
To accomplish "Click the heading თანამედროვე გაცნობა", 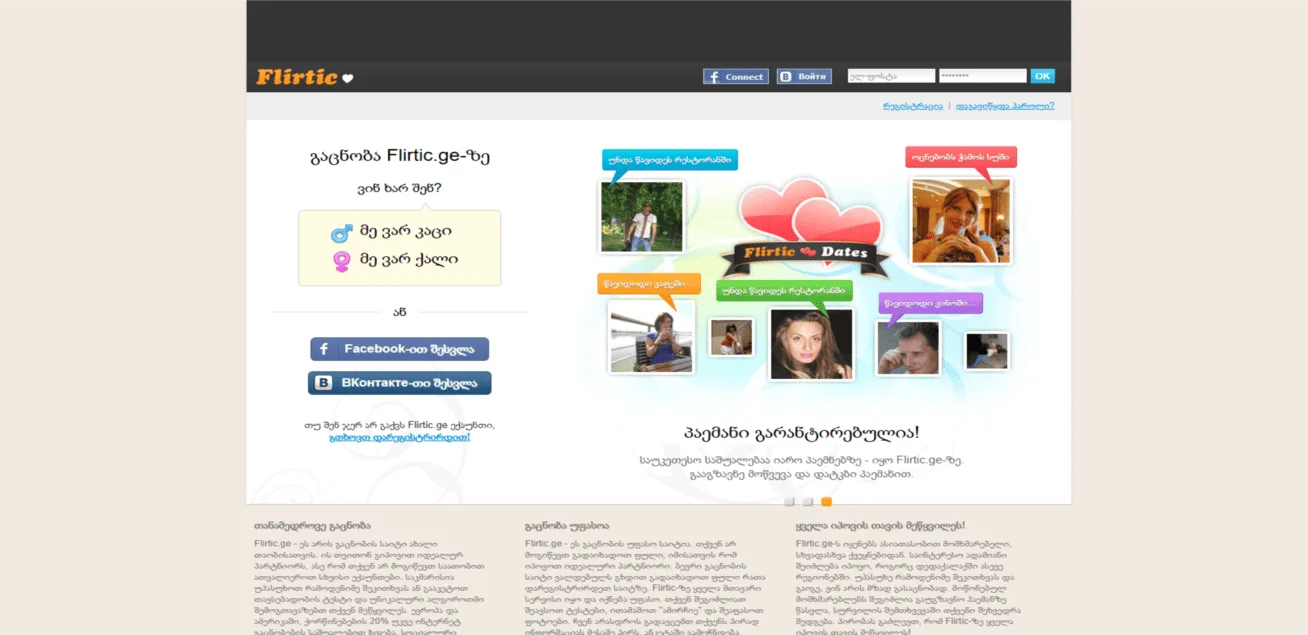I will click(x=312, y=525).
